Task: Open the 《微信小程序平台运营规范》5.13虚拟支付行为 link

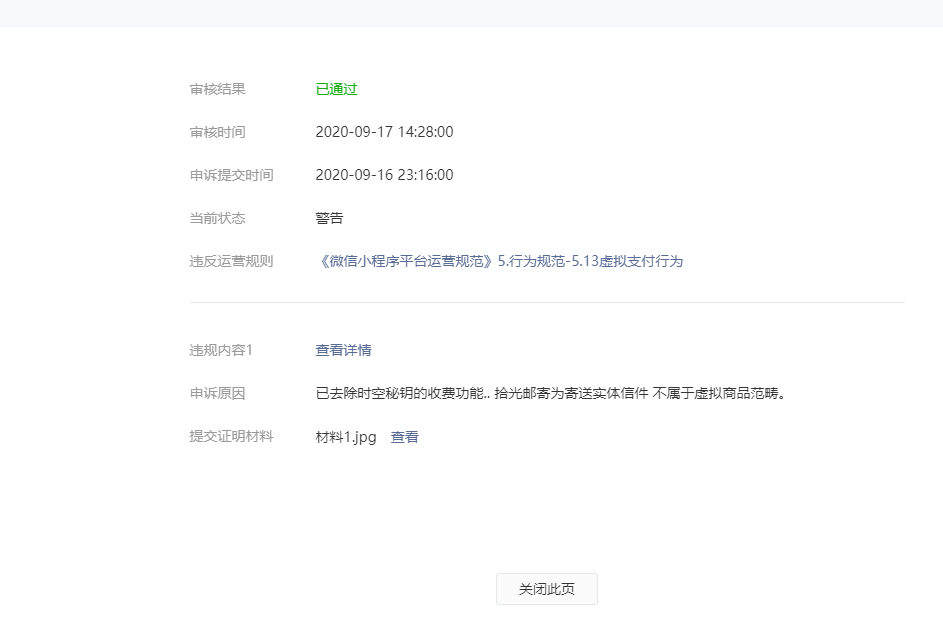Action: tap(499, 261)
